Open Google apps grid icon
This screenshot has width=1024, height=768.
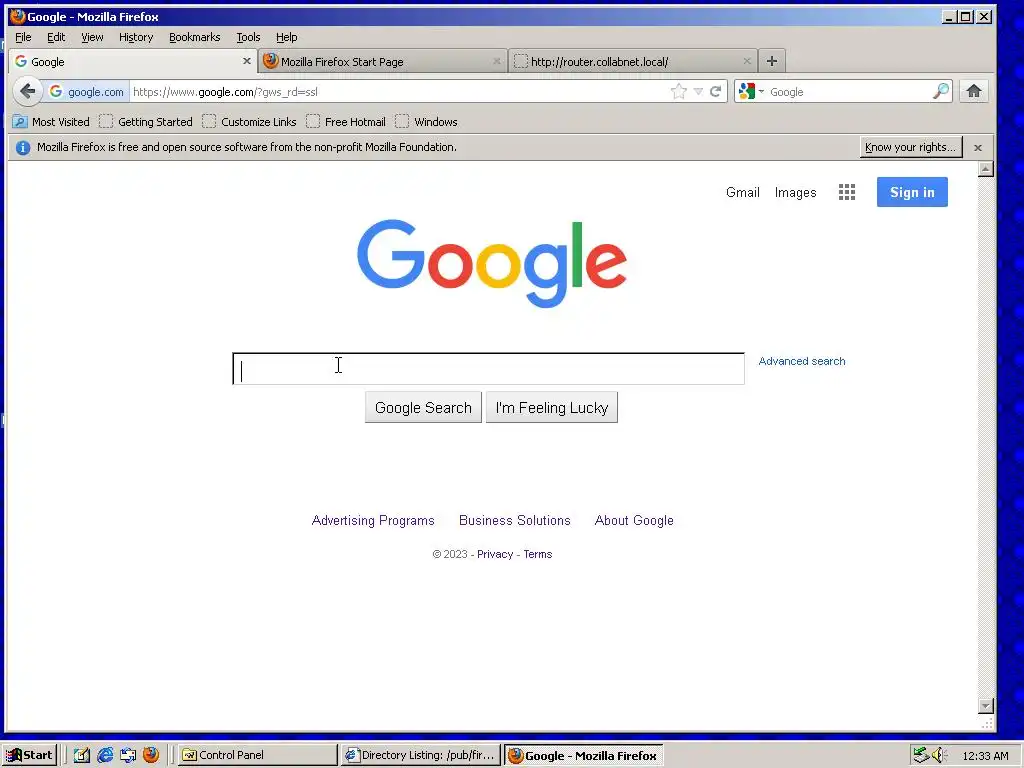(847, 192)
